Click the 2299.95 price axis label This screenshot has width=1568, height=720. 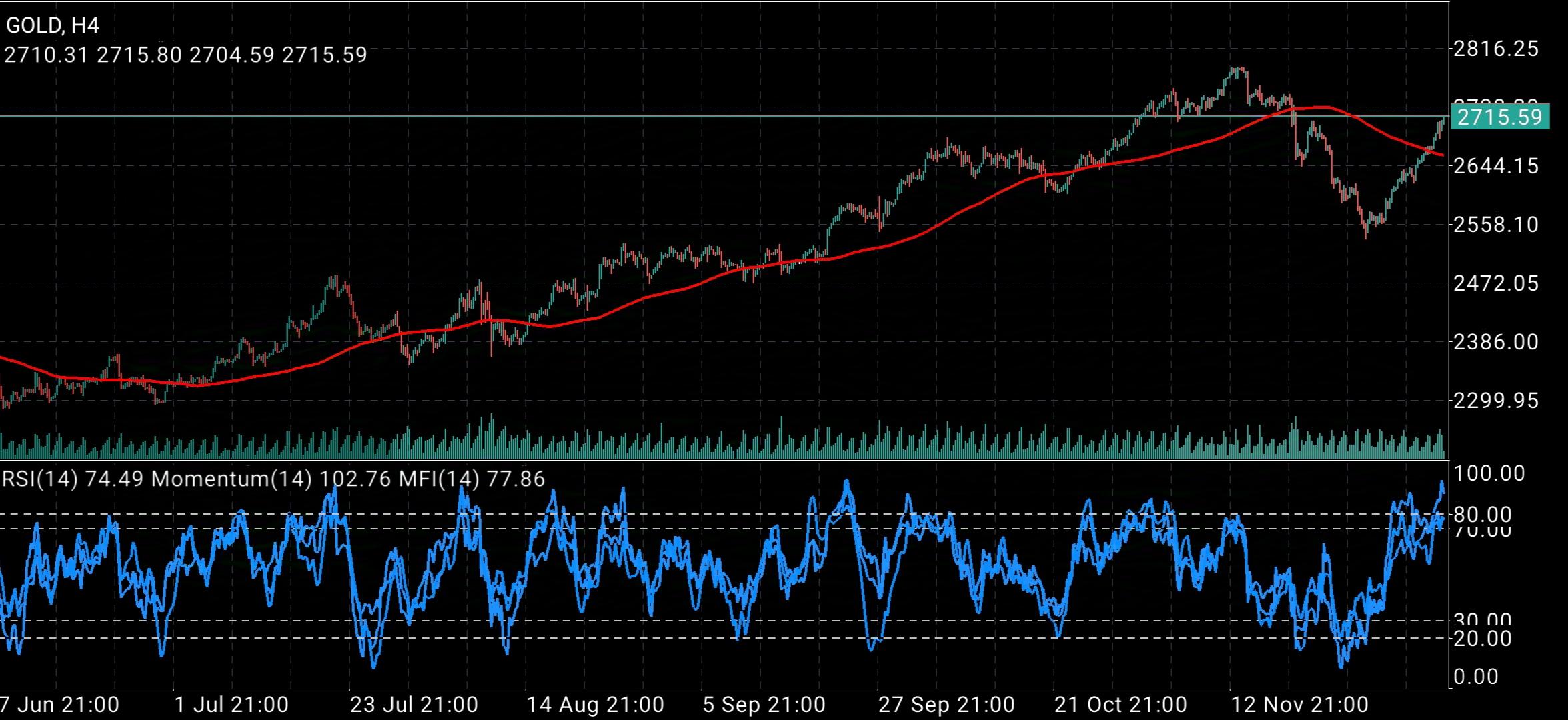click(x=1495, y=400)
